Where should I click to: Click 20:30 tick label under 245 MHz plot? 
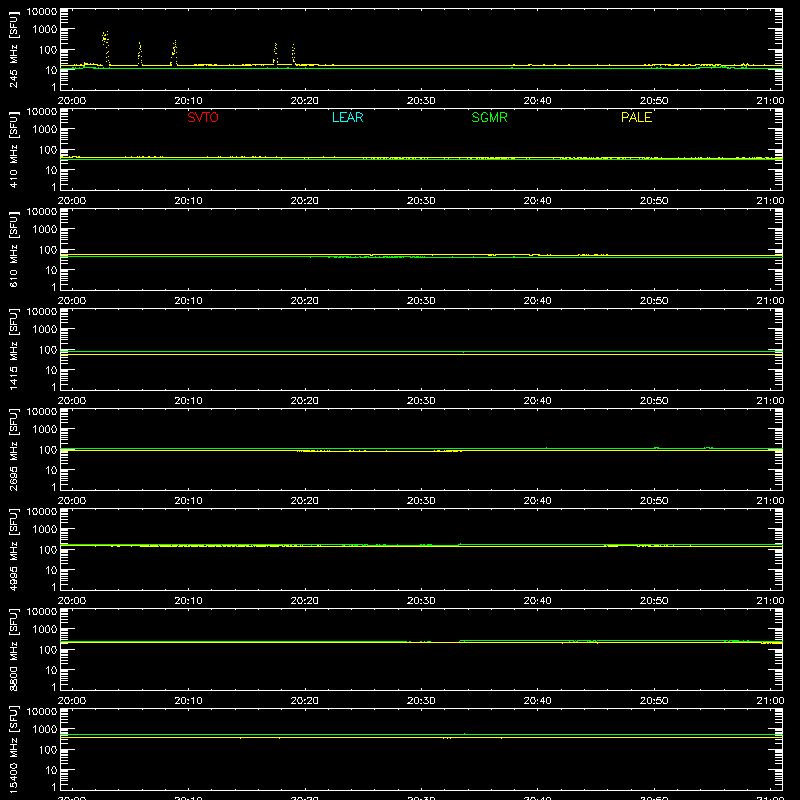click(x=421, y=101)
